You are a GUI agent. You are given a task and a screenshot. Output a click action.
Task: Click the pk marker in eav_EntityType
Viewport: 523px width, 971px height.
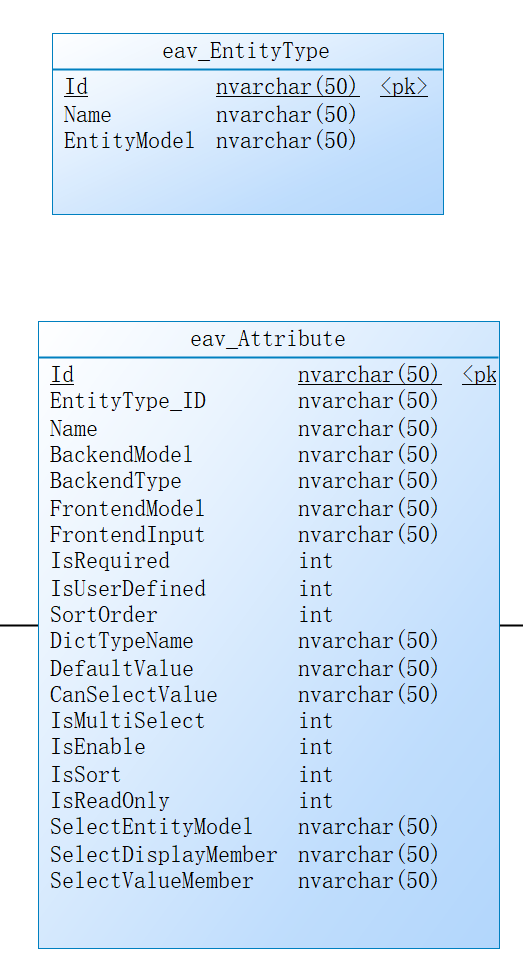click(404, 87)
